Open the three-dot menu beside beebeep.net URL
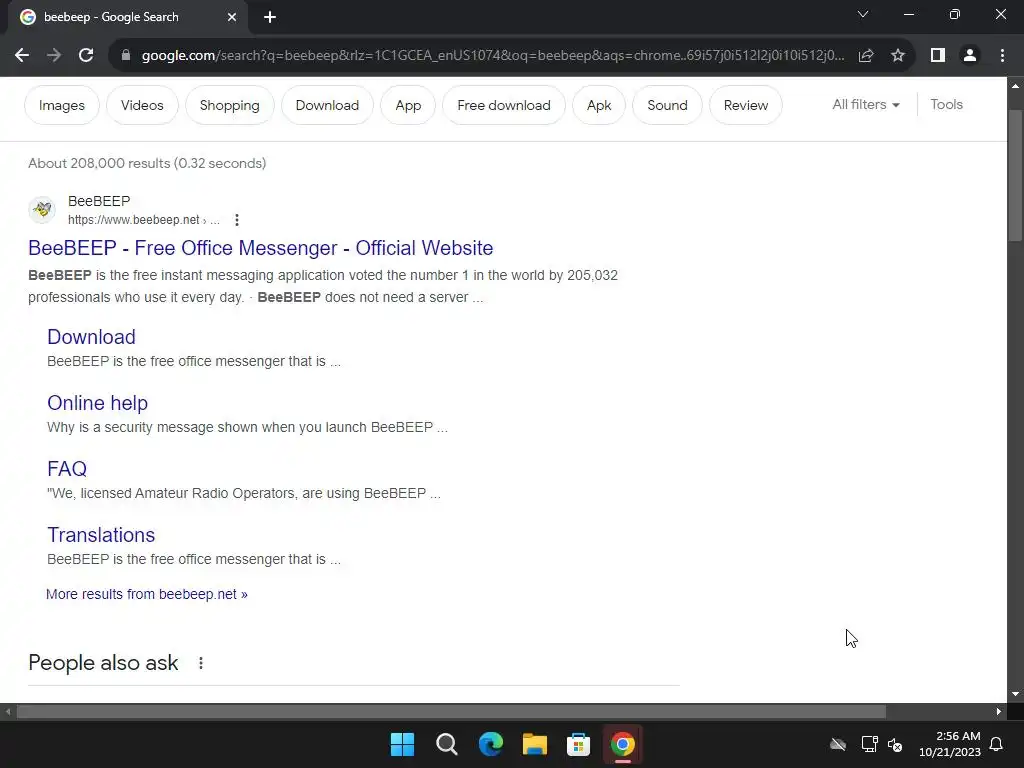Screen dimensions: 1024x768 click(237, 220)
